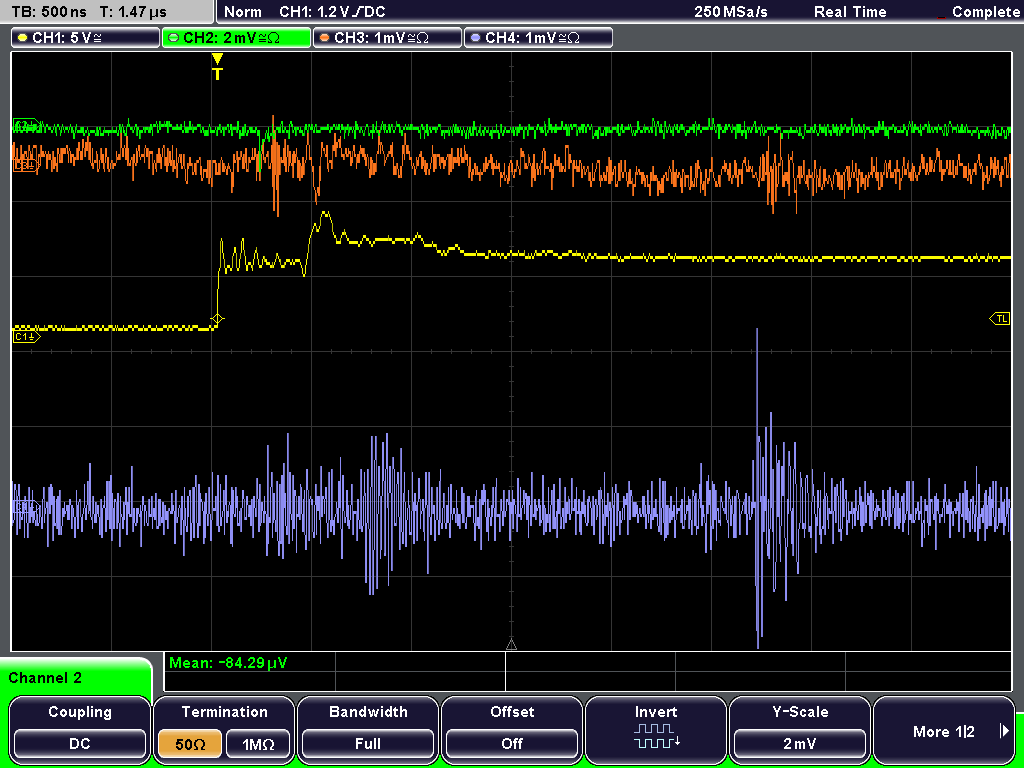
Task: Click the yellow dot in CH1 tab
Action: [x=23, y=38]
